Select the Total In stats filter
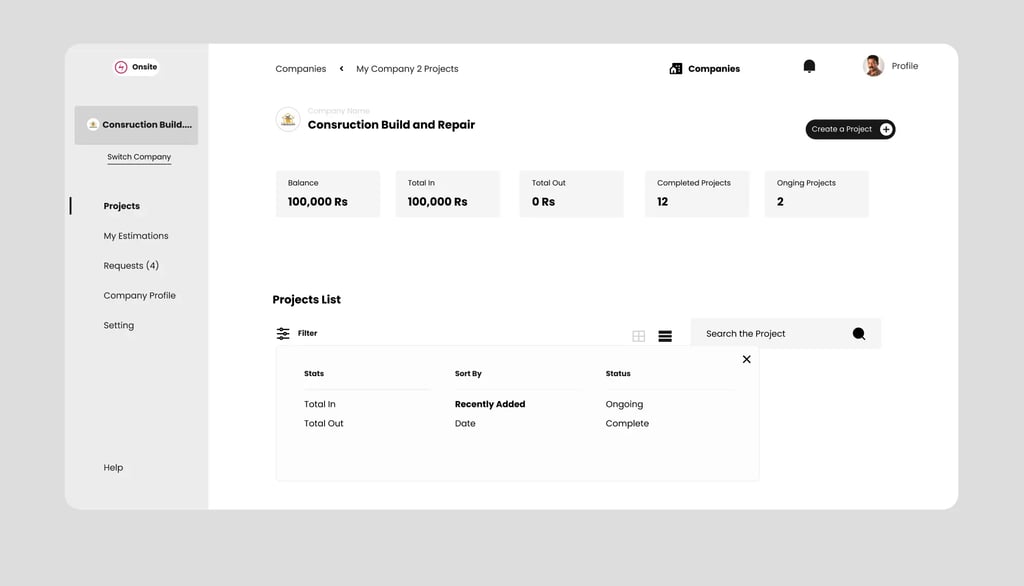 tap(319, 404)
